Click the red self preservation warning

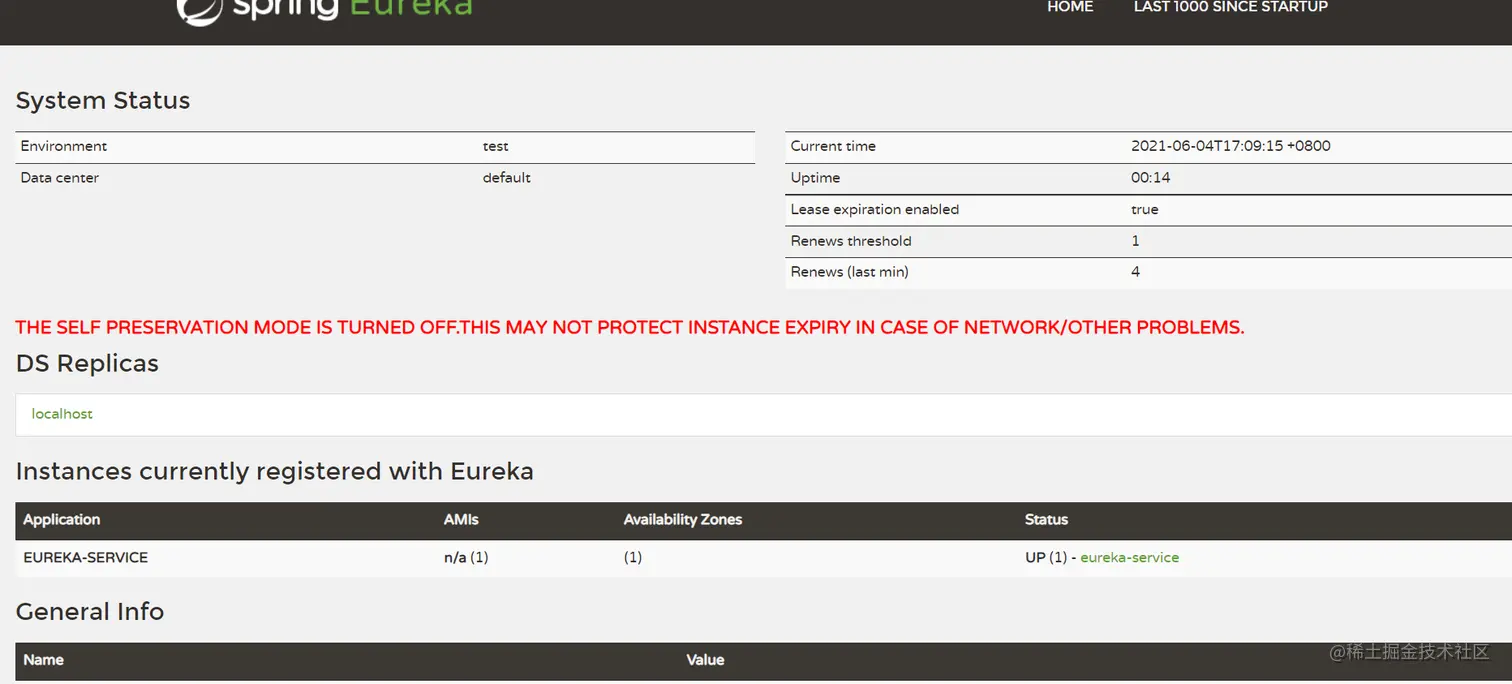coord(630,328)
